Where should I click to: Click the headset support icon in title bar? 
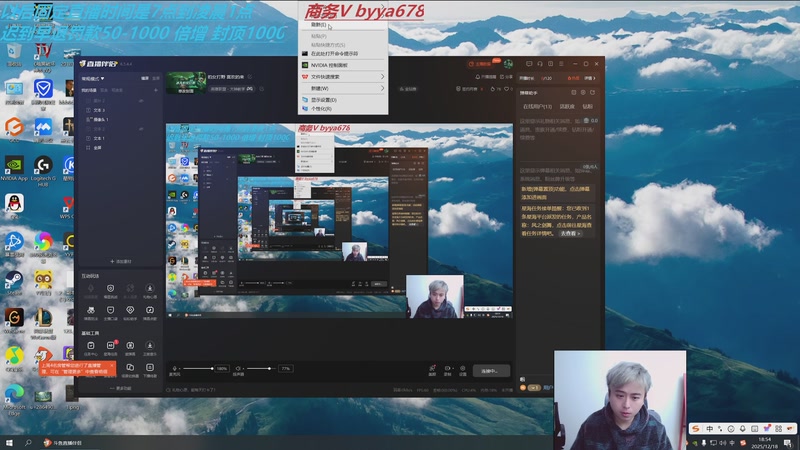click(x=540, y=64)
